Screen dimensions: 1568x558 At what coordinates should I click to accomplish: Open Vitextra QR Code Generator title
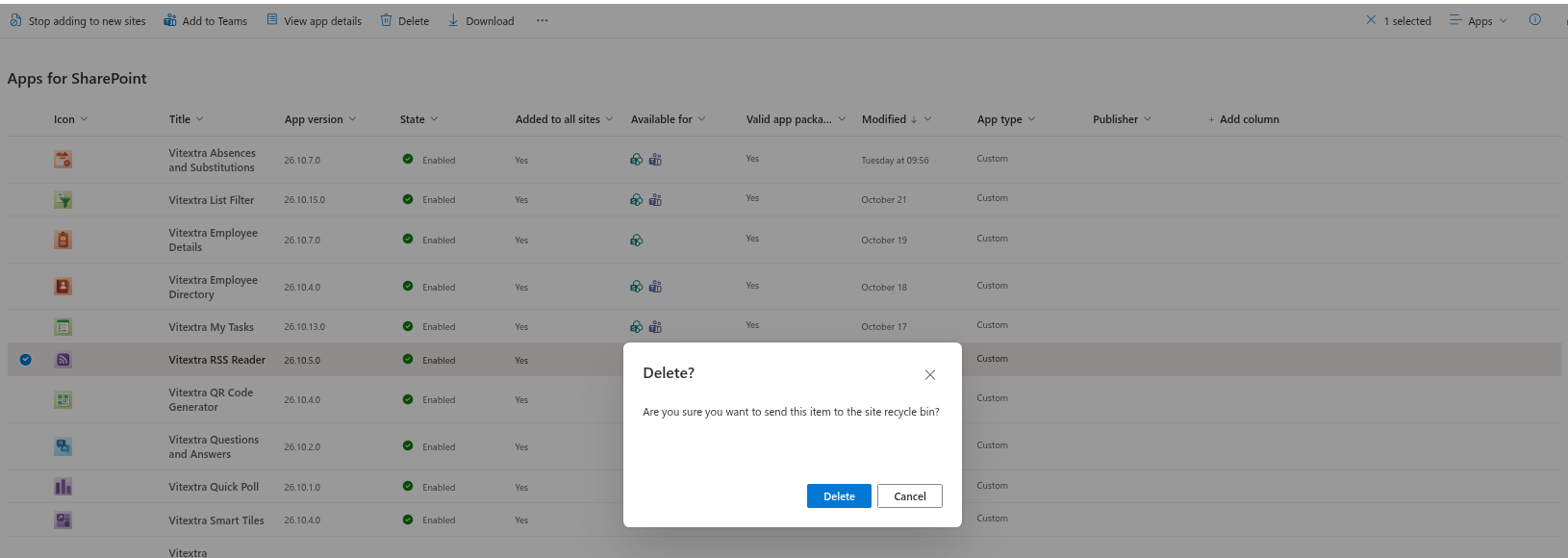211,399
